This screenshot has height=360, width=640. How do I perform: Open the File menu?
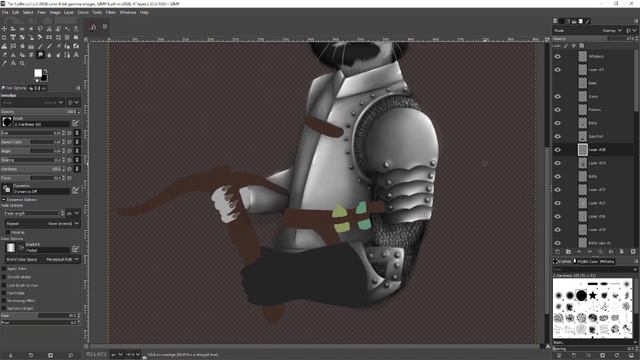coord(5,12)
